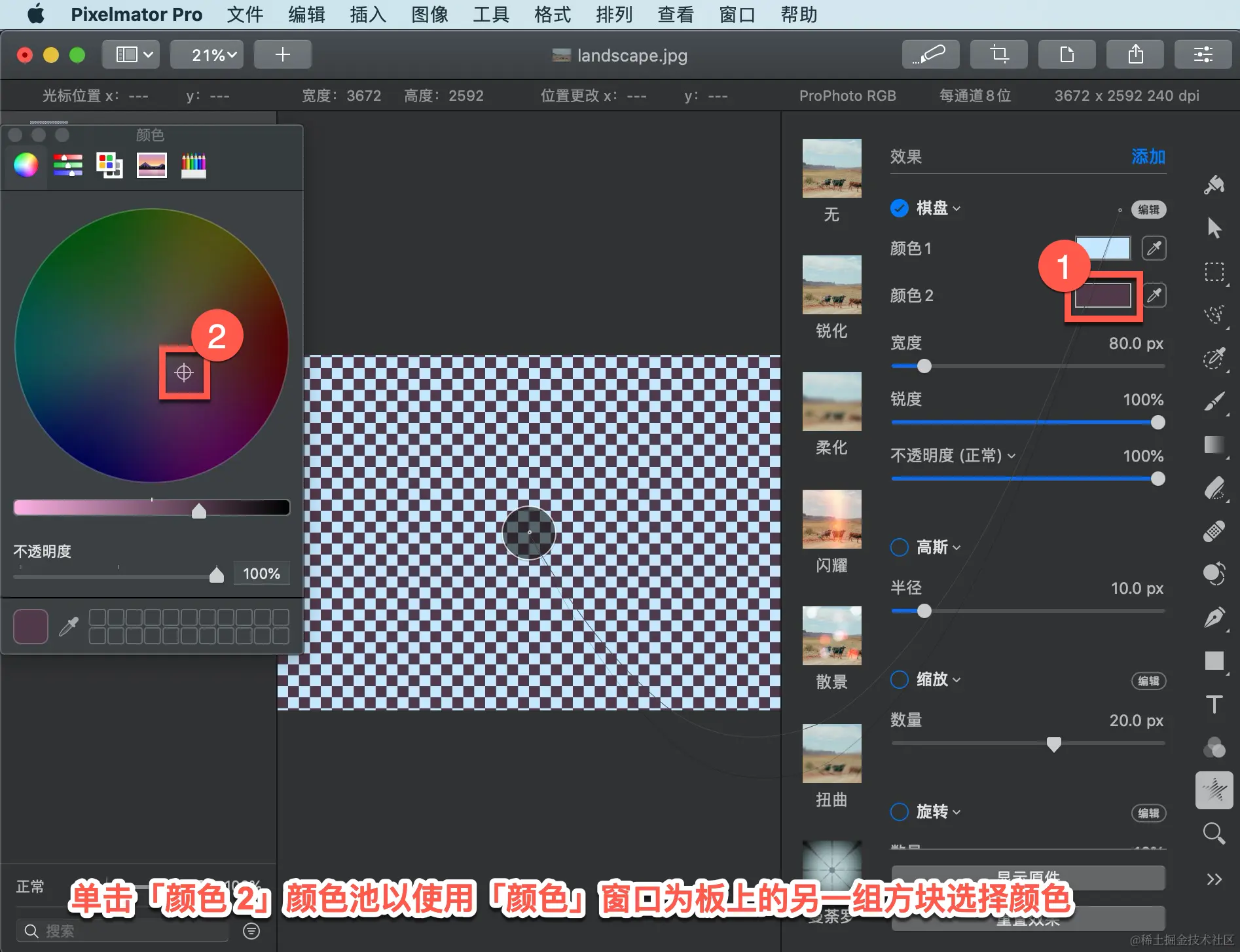Use the eyedropper in Colors window
1240x952 pixels.
click(69, 627)
